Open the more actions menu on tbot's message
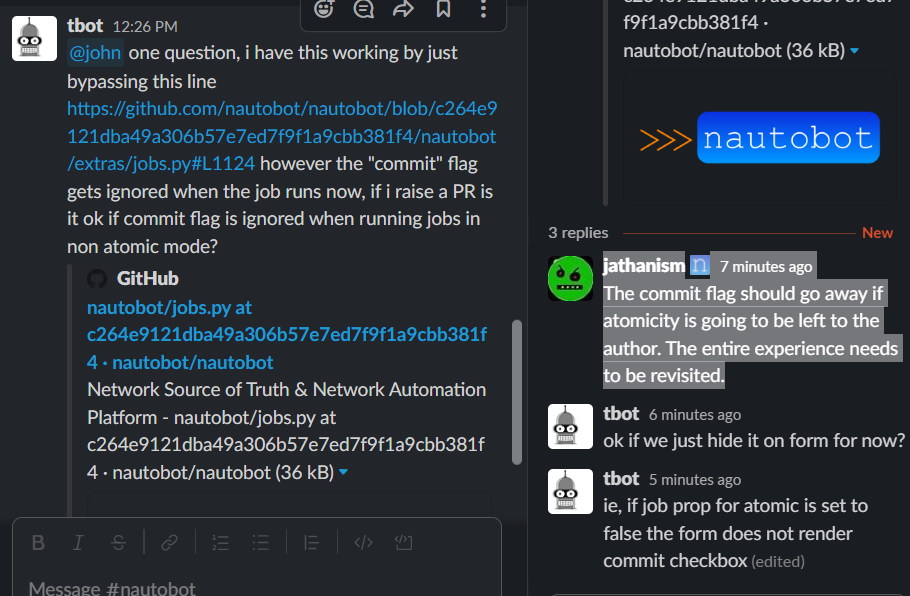The image size is (910, 596). tap(483, 10)
